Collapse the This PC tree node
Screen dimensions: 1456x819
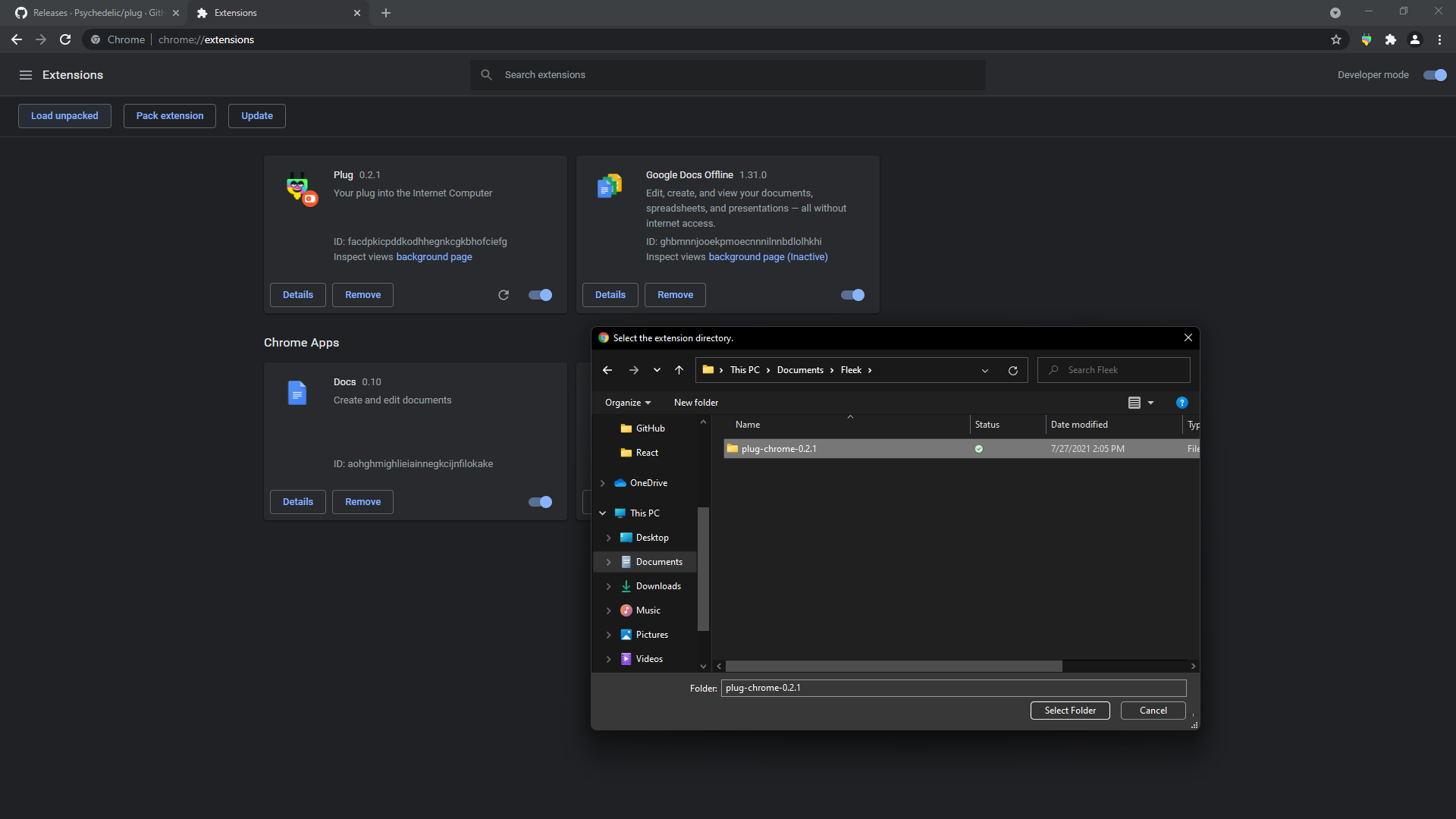tap(603, 513)
